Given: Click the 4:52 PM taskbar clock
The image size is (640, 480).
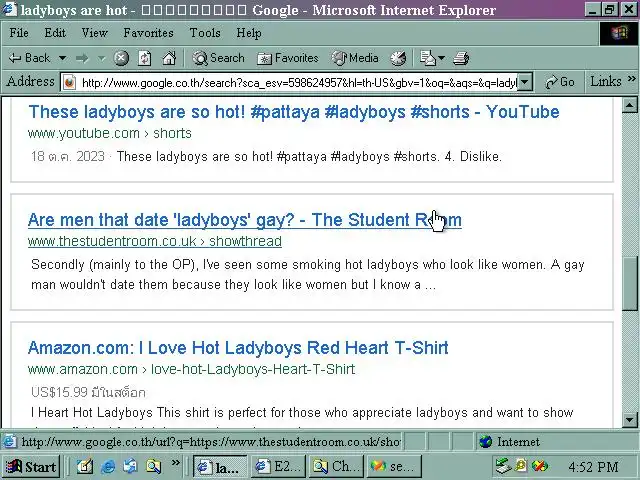Looking at the screenshot, I should (593, 467).
